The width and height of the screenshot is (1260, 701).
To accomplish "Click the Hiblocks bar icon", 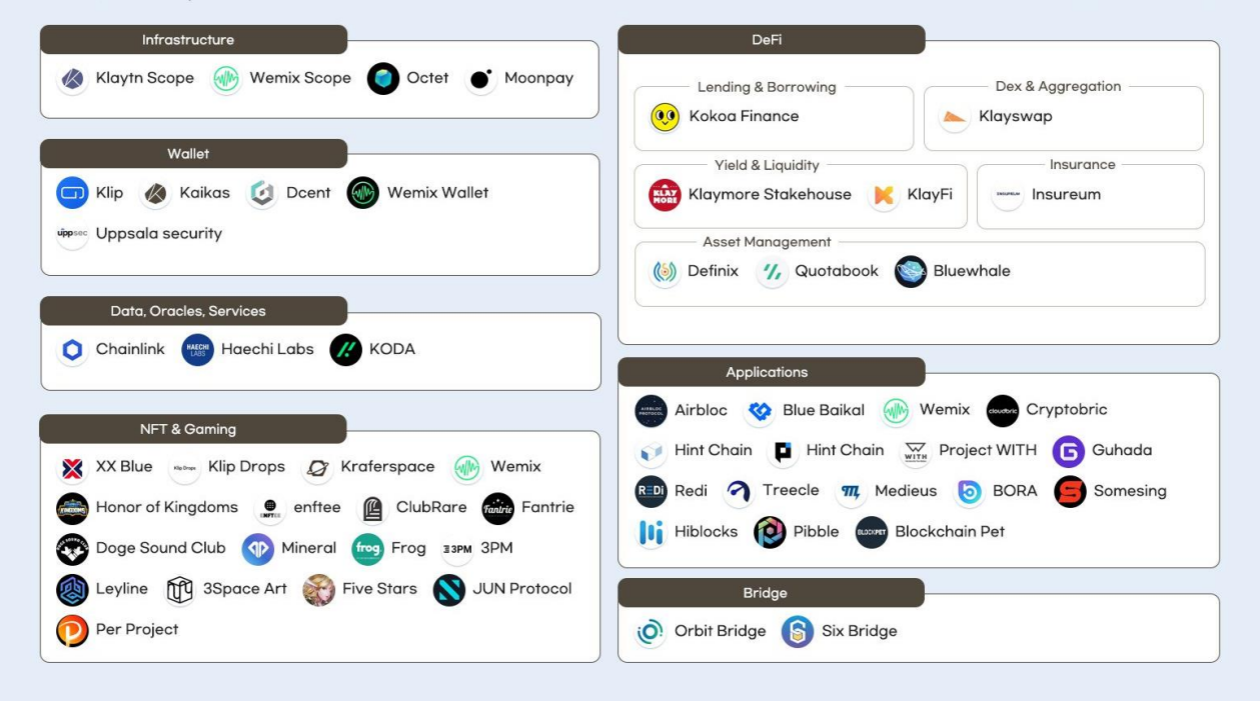I will click(651, 532).
